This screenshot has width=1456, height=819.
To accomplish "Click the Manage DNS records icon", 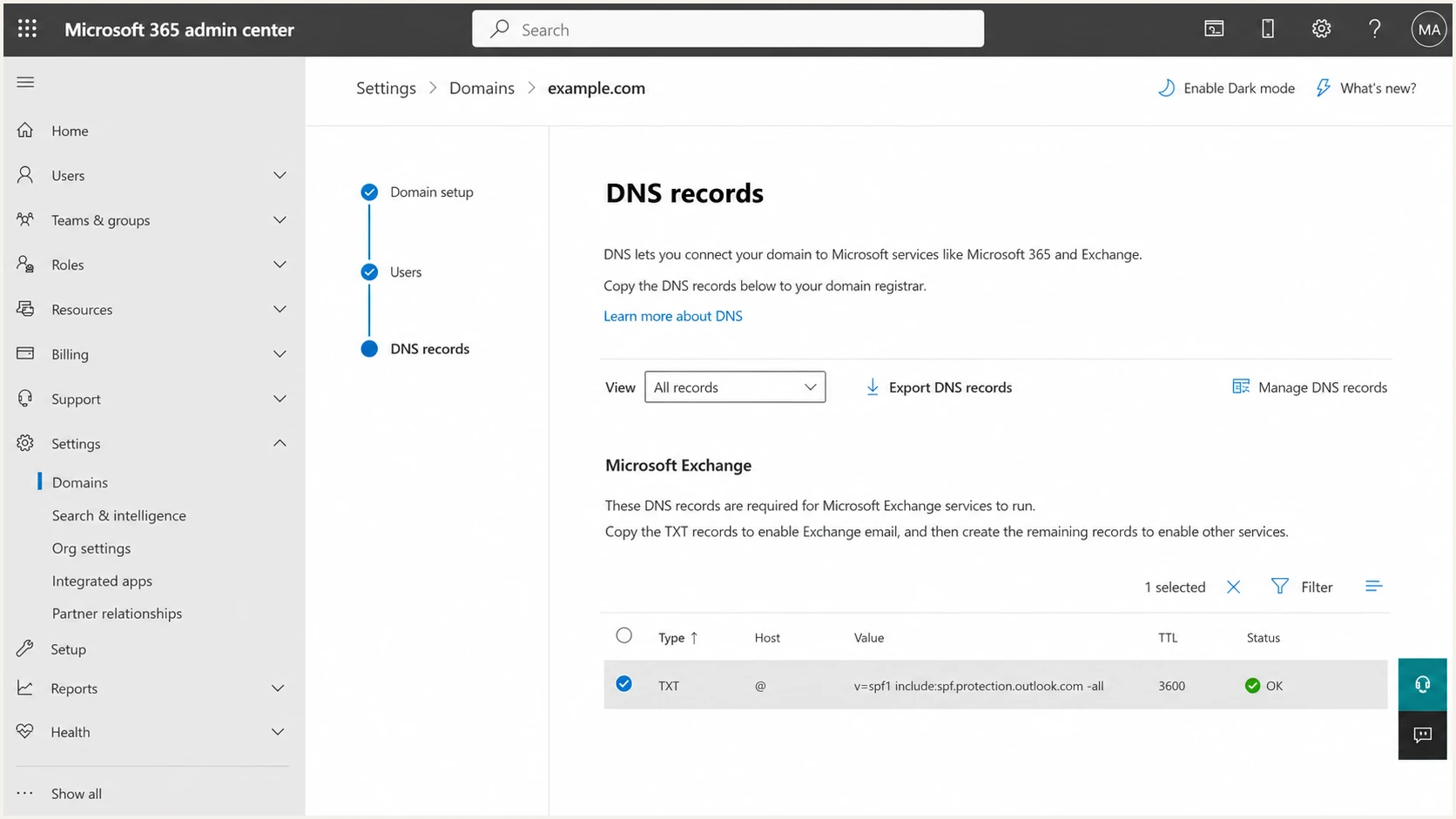I will (x=1241, y=386).
